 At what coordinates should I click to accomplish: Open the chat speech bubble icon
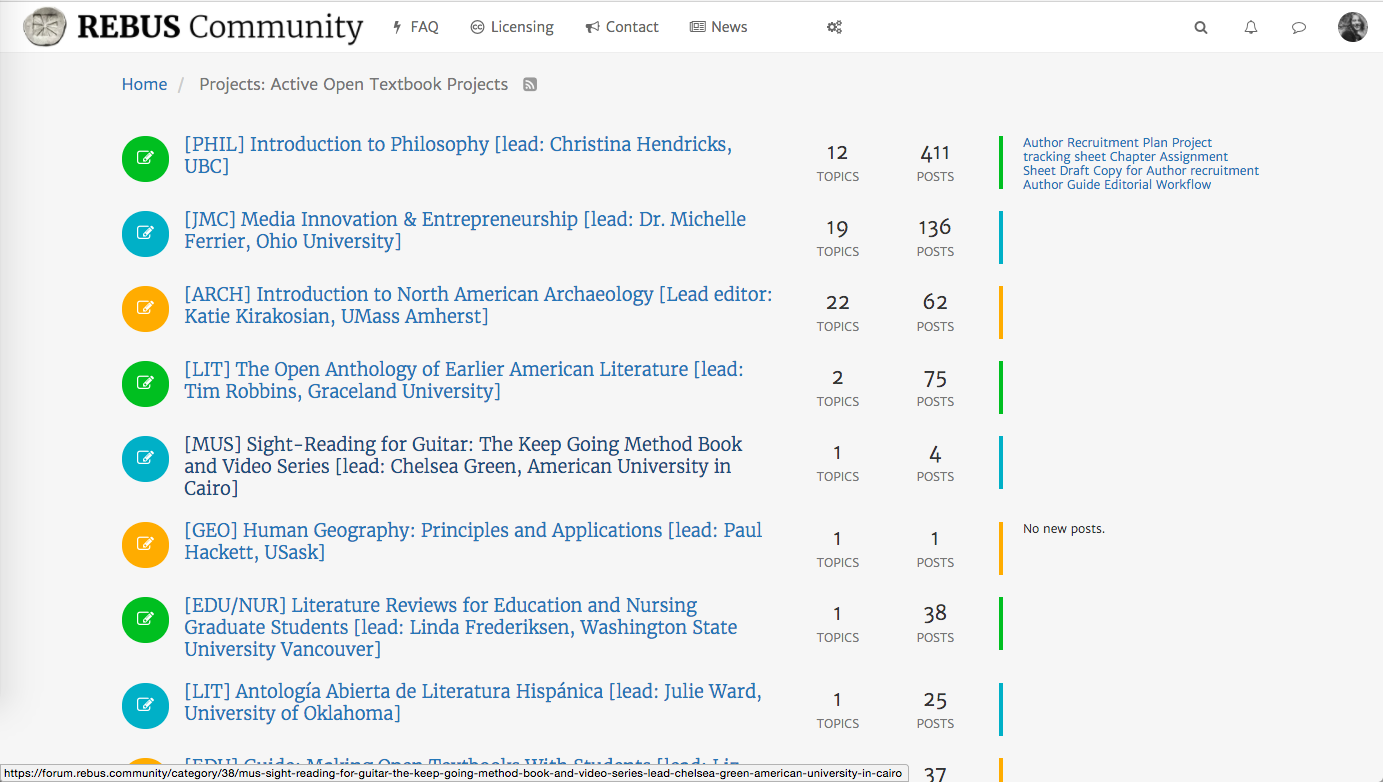click(1299, 28)
